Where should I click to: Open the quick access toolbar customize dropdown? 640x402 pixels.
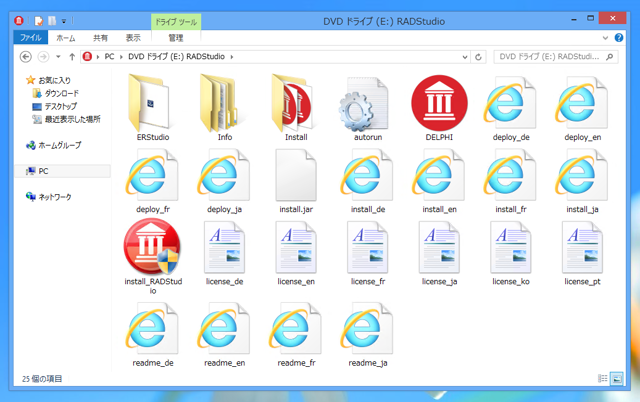tap(64, 21)
